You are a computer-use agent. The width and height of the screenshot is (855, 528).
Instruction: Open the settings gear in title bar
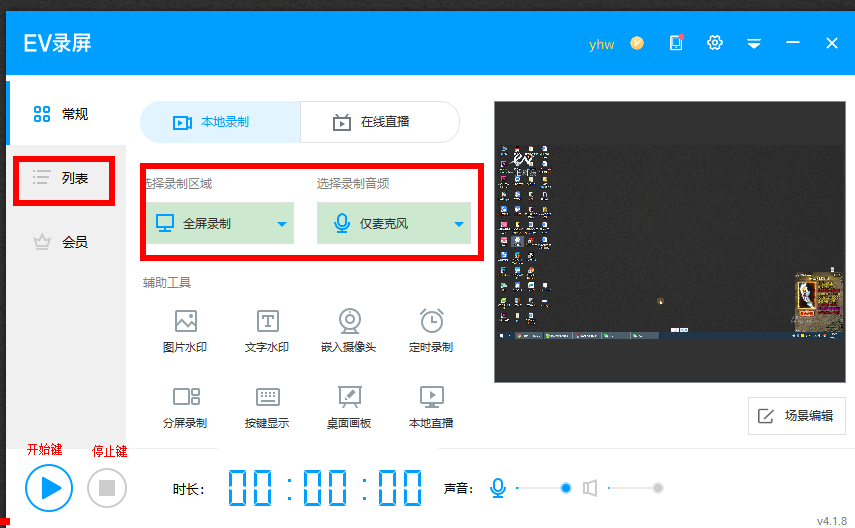pyautogui.click(x=715, y=43)
